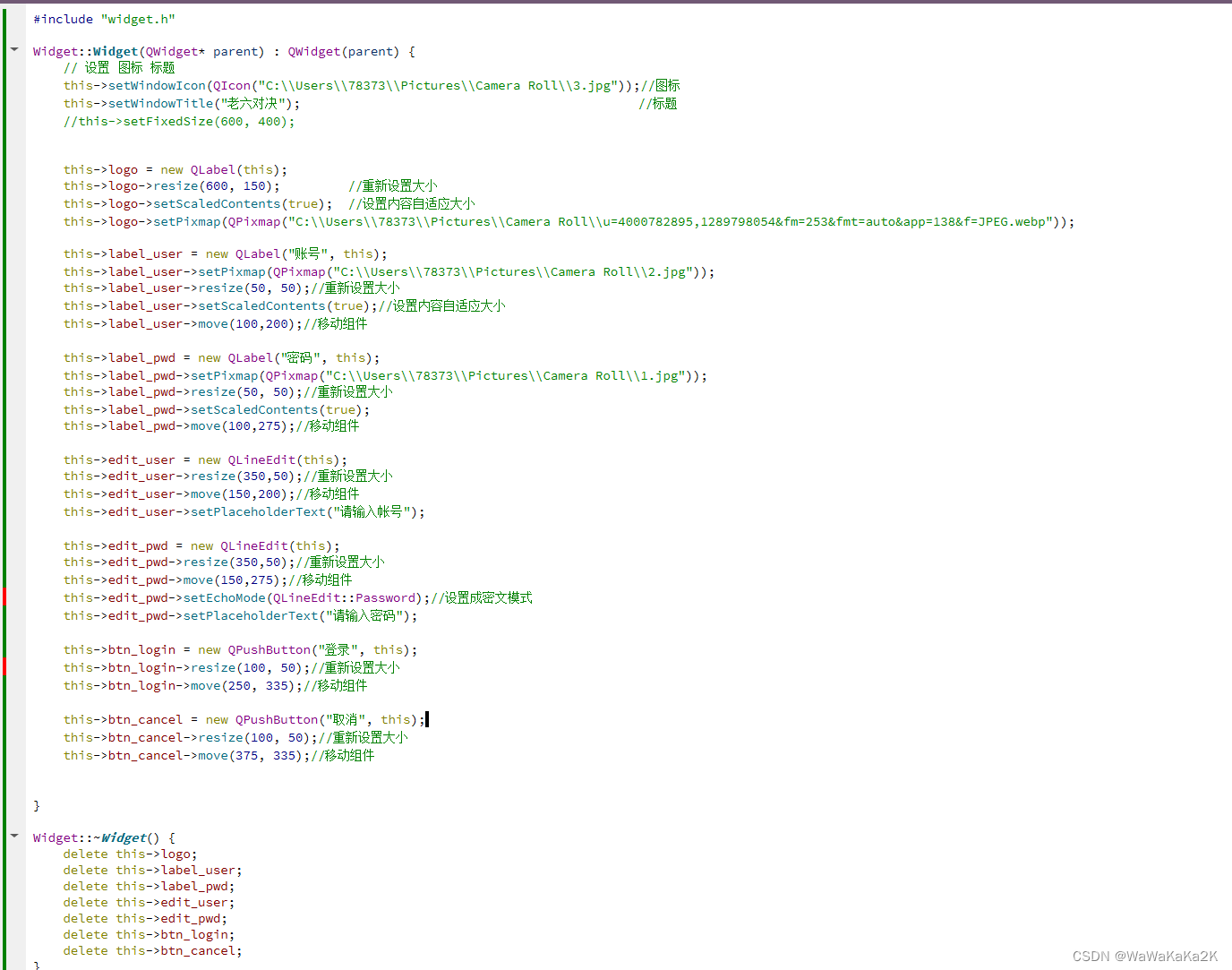Click the green change bar next to the include line

click(4, 18)
